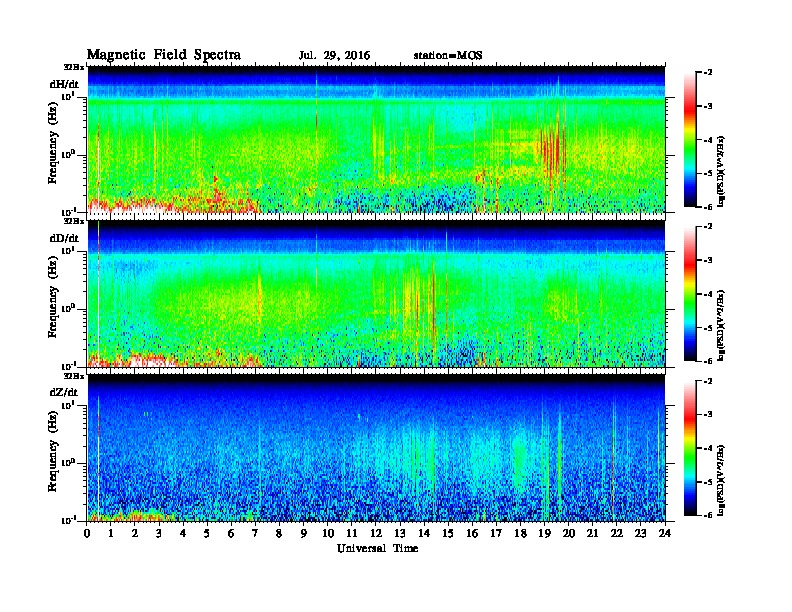
Task: Click the '11' tick on the time axis
Action: pos(352,533)
